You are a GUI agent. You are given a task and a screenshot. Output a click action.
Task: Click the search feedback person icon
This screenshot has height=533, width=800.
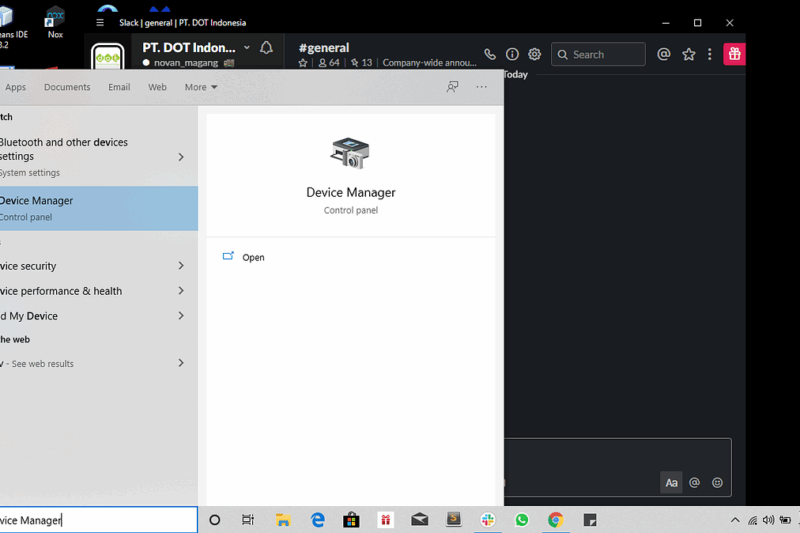coord(452,87)
